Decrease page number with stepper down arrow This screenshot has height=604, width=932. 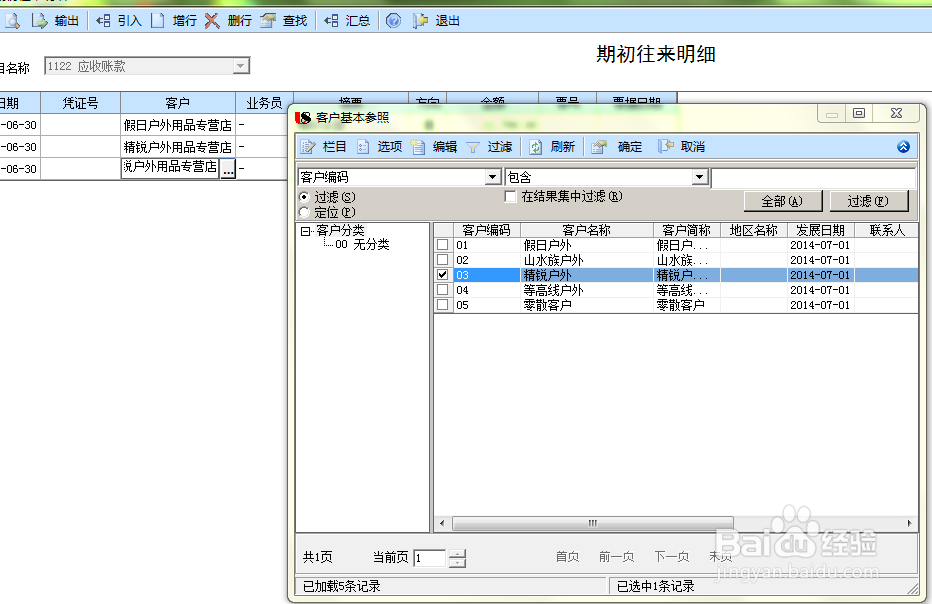(457, 562)
